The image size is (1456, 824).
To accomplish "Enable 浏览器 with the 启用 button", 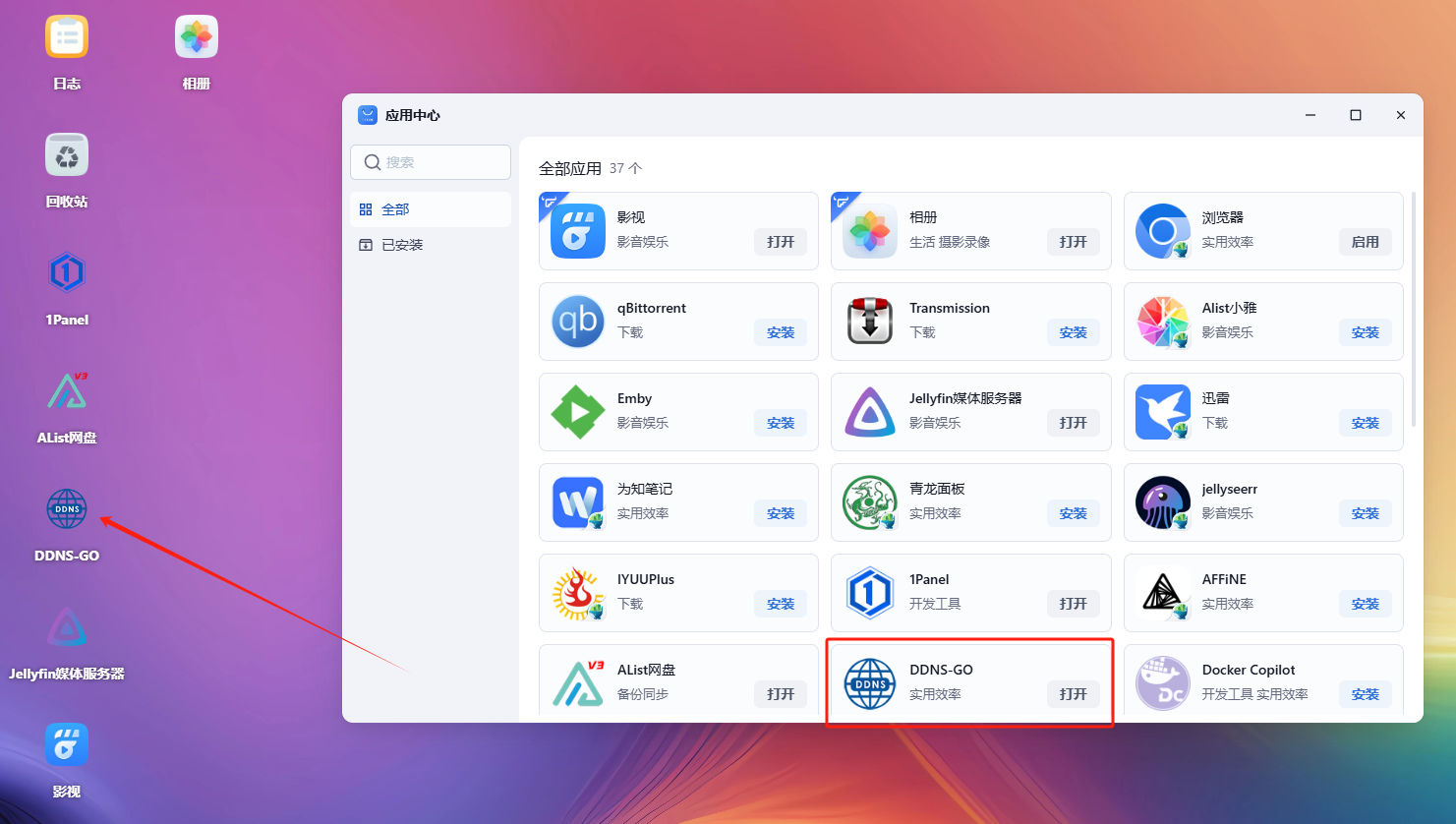I will pos(1365,242).
